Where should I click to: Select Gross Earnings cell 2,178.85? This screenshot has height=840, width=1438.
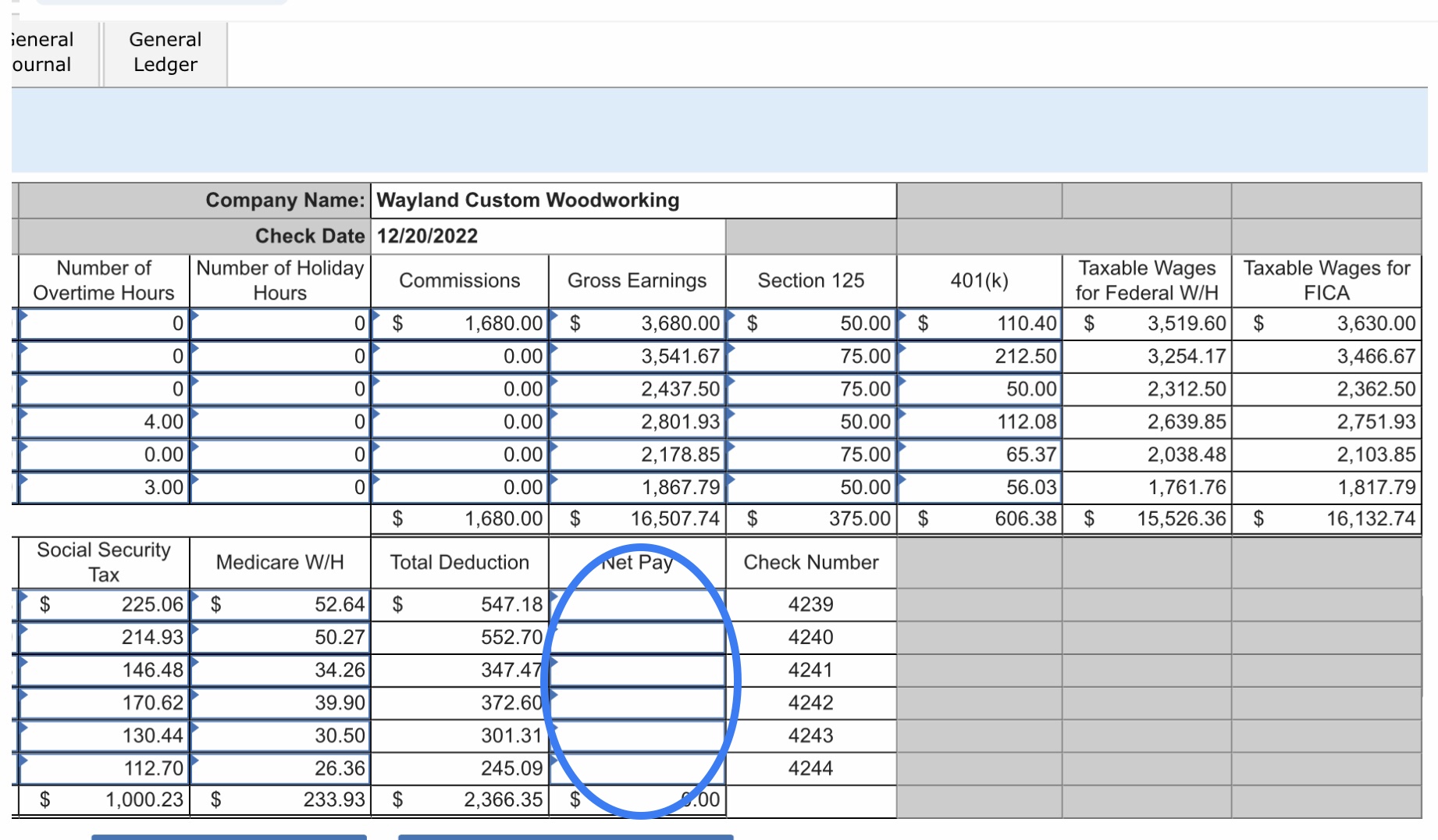pos(638,454)
